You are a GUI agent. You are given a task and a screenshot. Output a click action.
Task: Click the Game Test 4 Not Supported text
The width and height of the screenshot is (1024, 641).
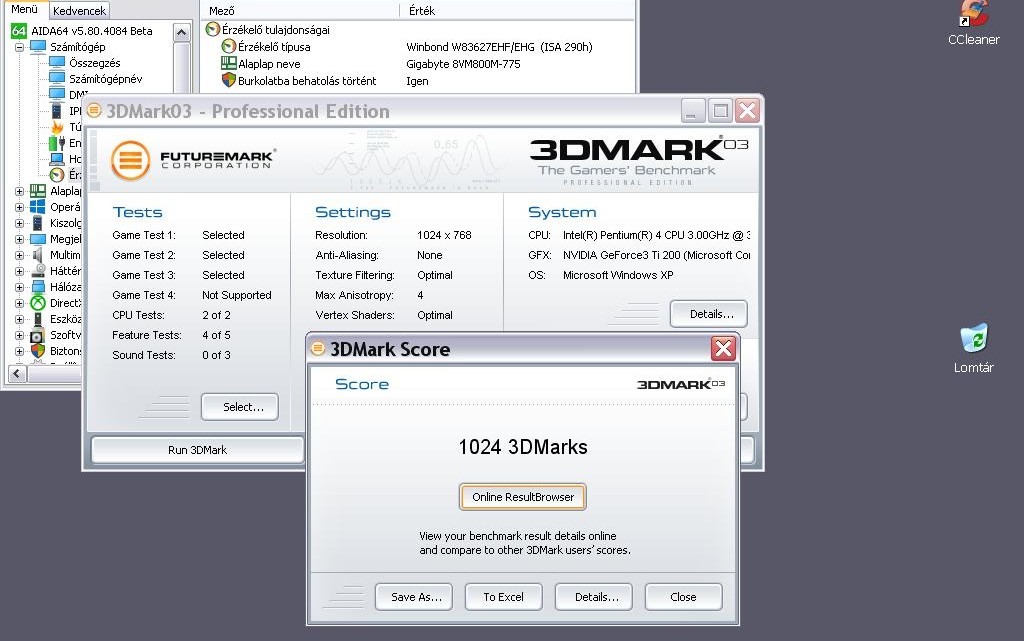click(192, 295)
